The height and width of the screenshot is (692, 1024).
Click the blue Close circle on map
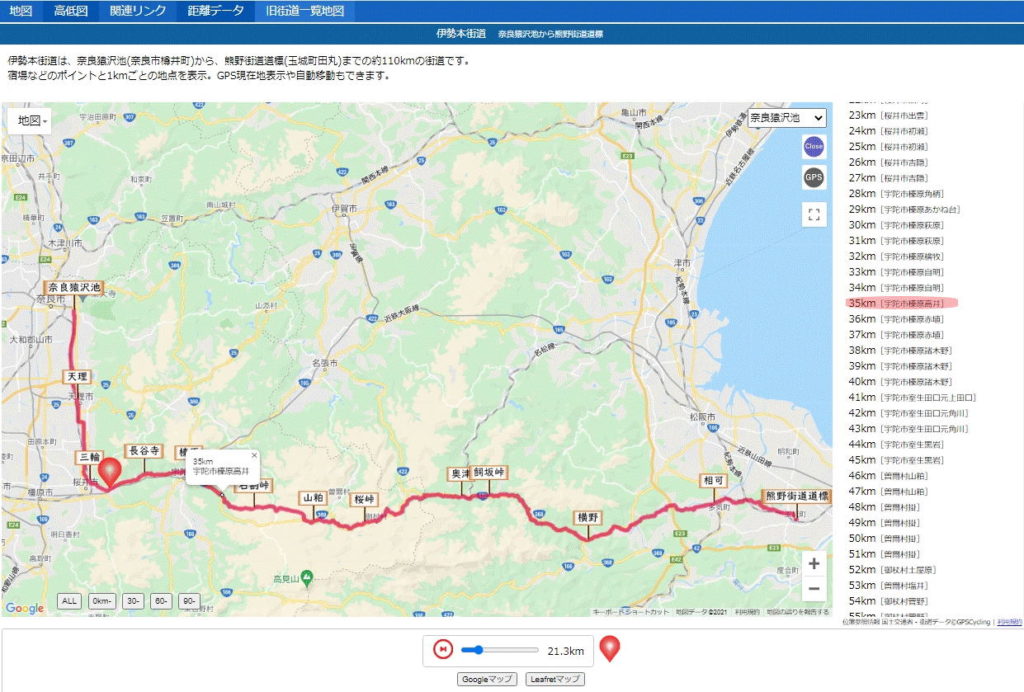pyautogui.click(x=813, y=146)
